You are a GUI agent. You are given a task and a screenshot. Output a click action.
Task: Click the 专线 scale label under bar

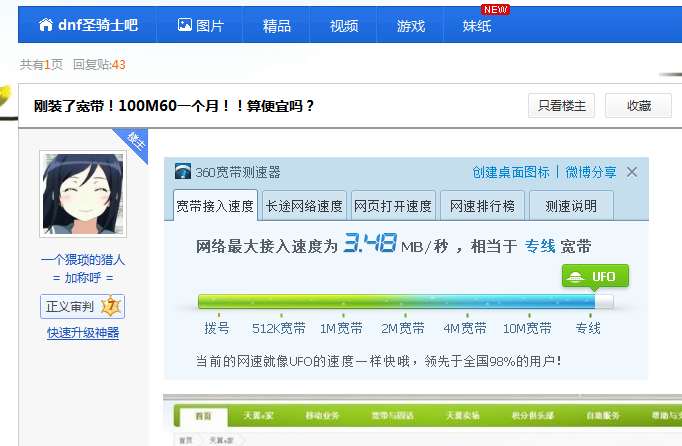588,328
